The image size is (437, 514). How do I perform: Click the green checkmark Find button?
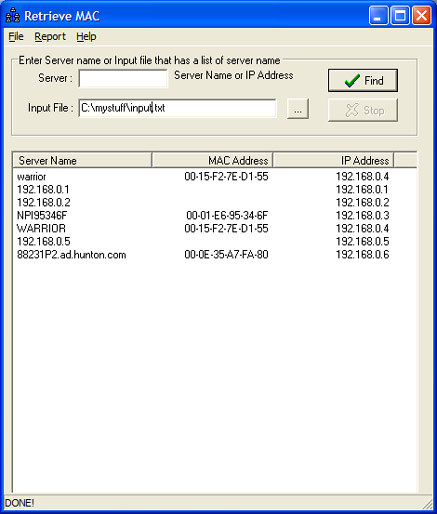[x=363, y=80]
